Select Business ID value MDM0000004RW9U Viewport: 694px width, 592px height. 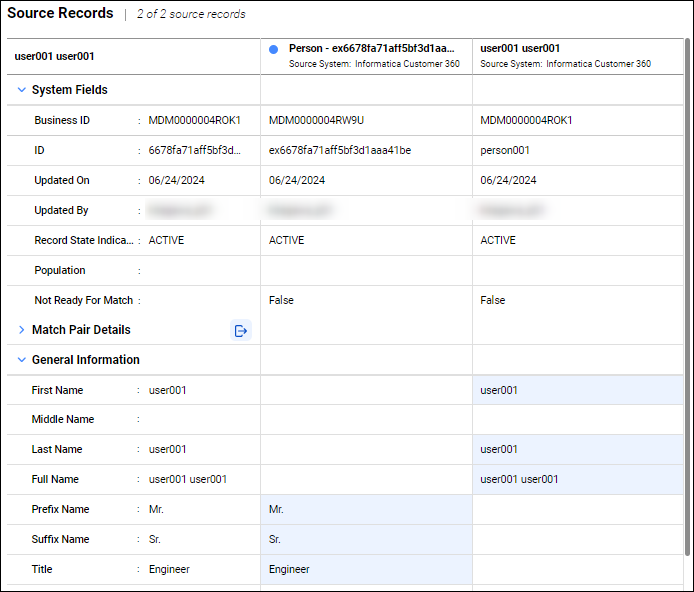(x=316, y=120)
